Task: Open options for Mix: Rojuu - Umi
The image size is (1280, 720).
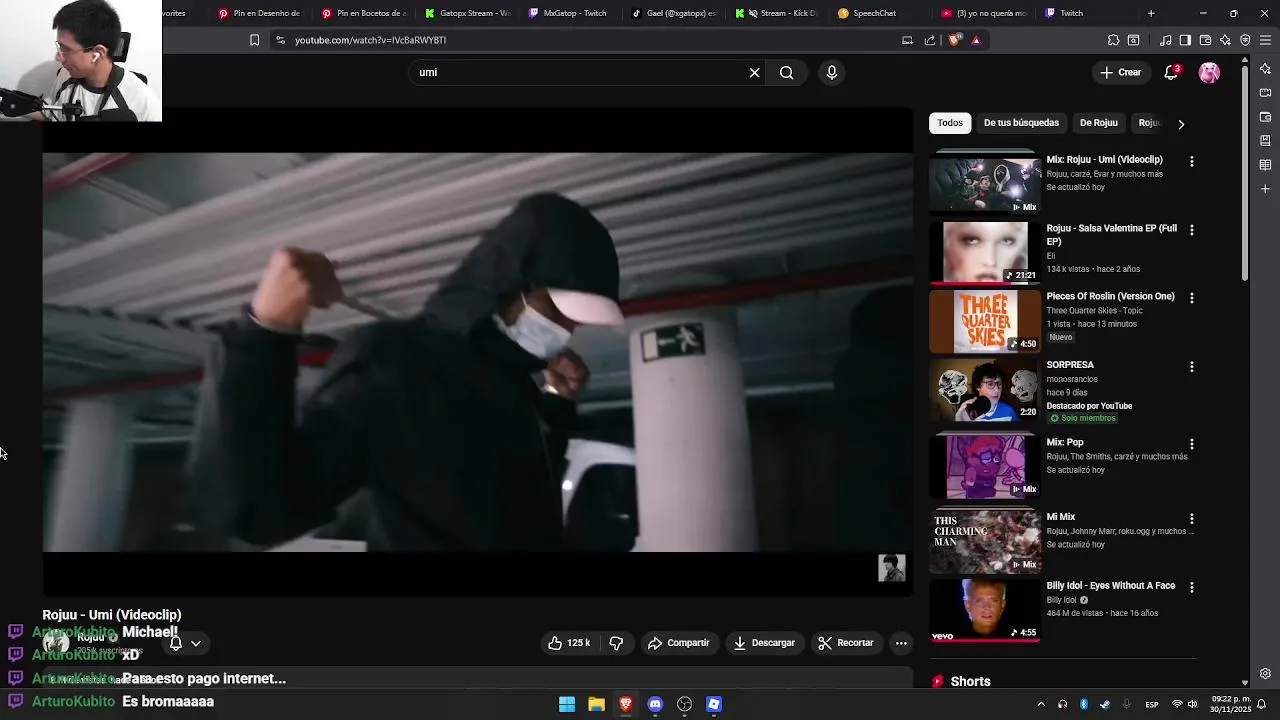Action: coord(1191,161)
